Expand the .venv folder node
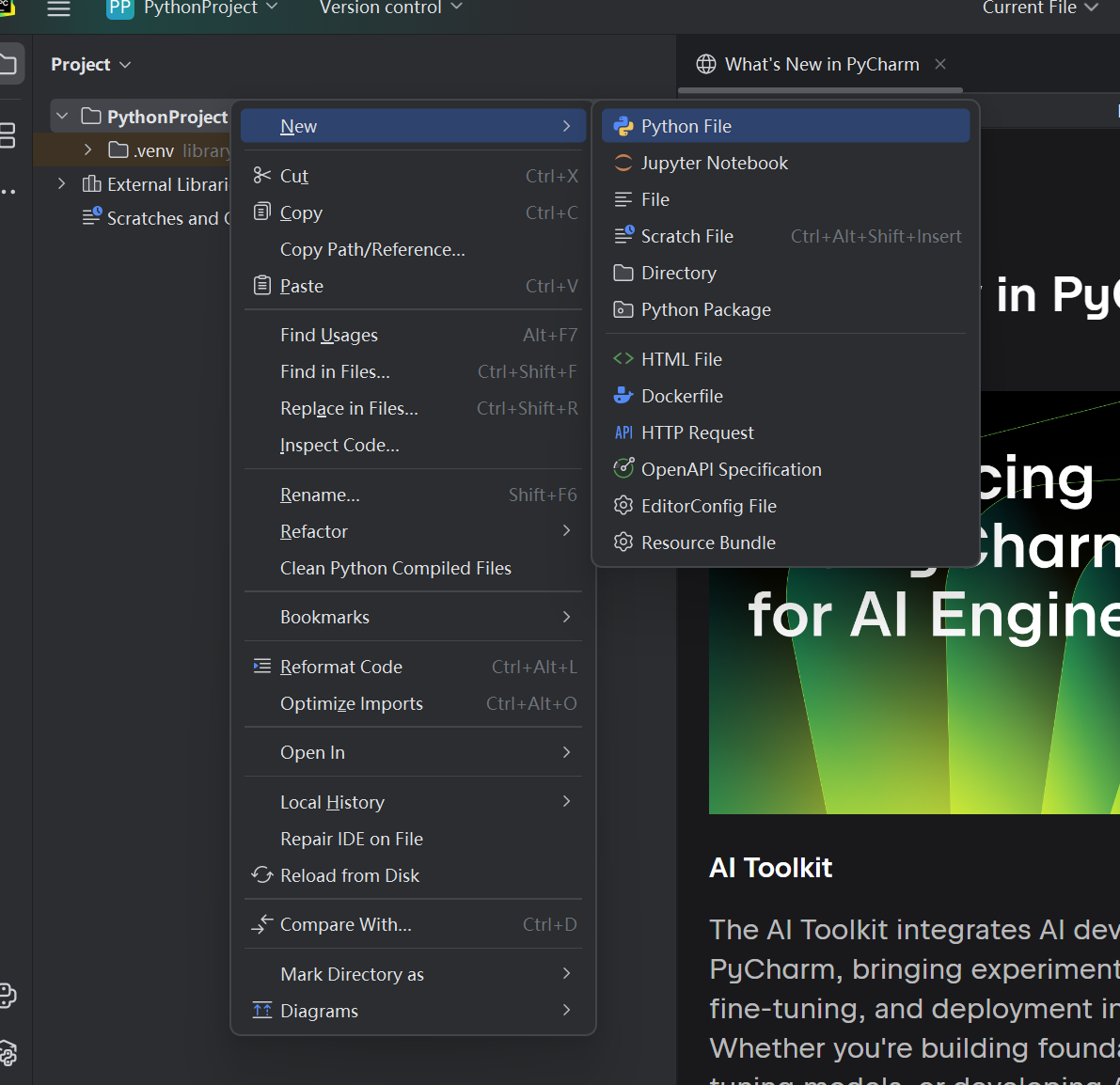This screenshot has width=1120, height=1085. tap(87, 150)
